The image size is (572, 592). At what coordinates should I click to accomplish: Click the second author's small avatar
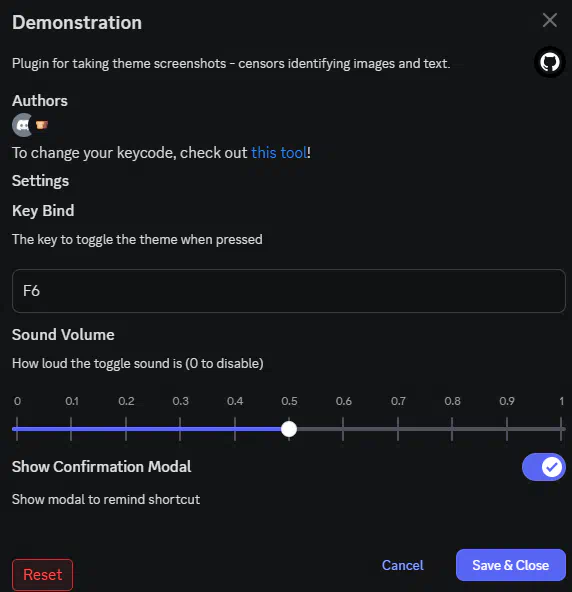coord(42,125)
